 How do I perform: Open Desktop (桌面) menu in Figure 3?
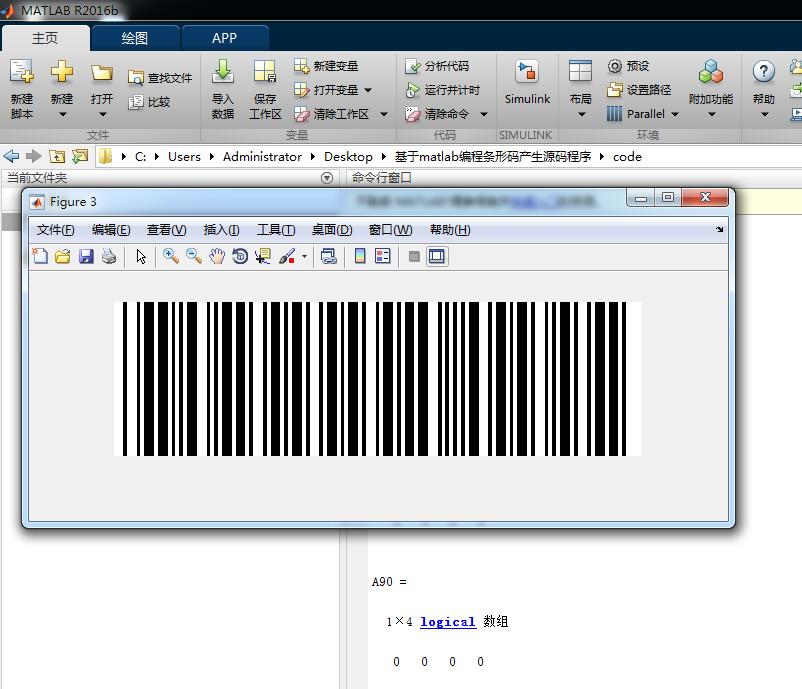[x=332, y=230]
